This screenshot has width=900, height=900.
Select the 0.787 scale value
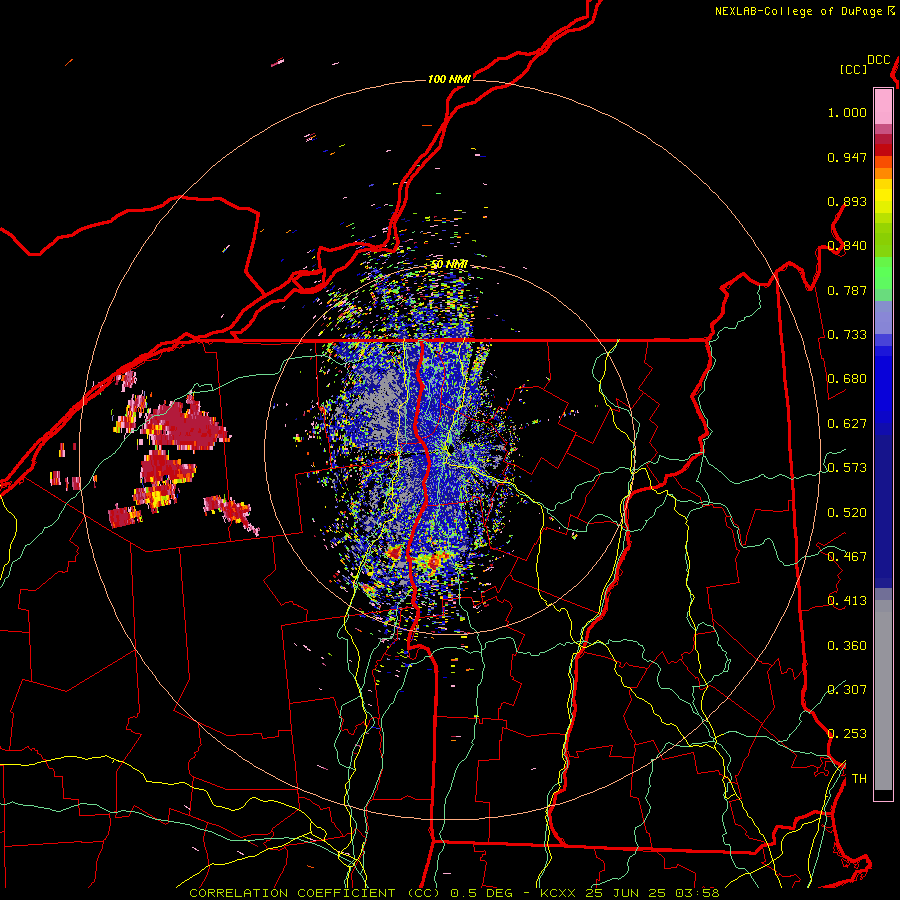pyautogui.click(x=847, y=290)
